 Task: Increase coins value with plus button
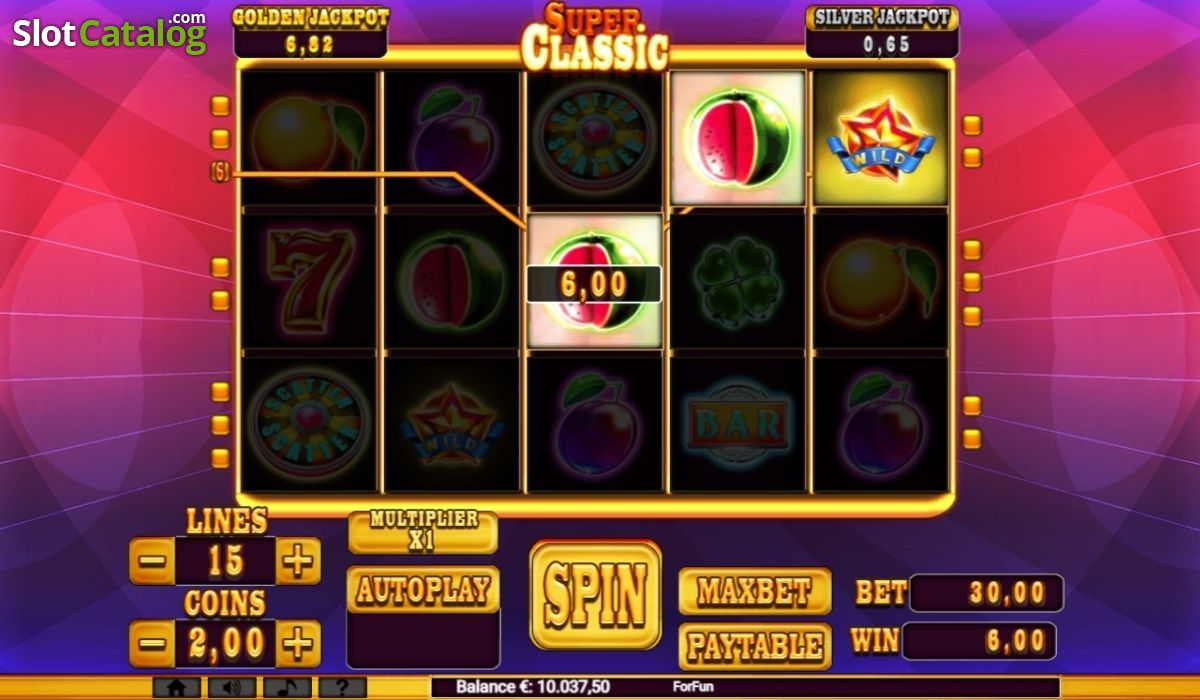point(298,644)
